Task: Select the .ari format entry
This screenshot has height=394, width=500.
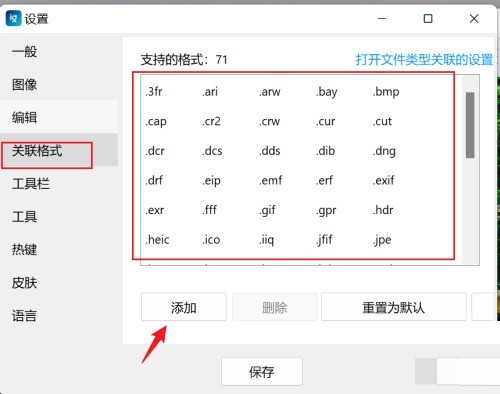Action: pos(210,91)
